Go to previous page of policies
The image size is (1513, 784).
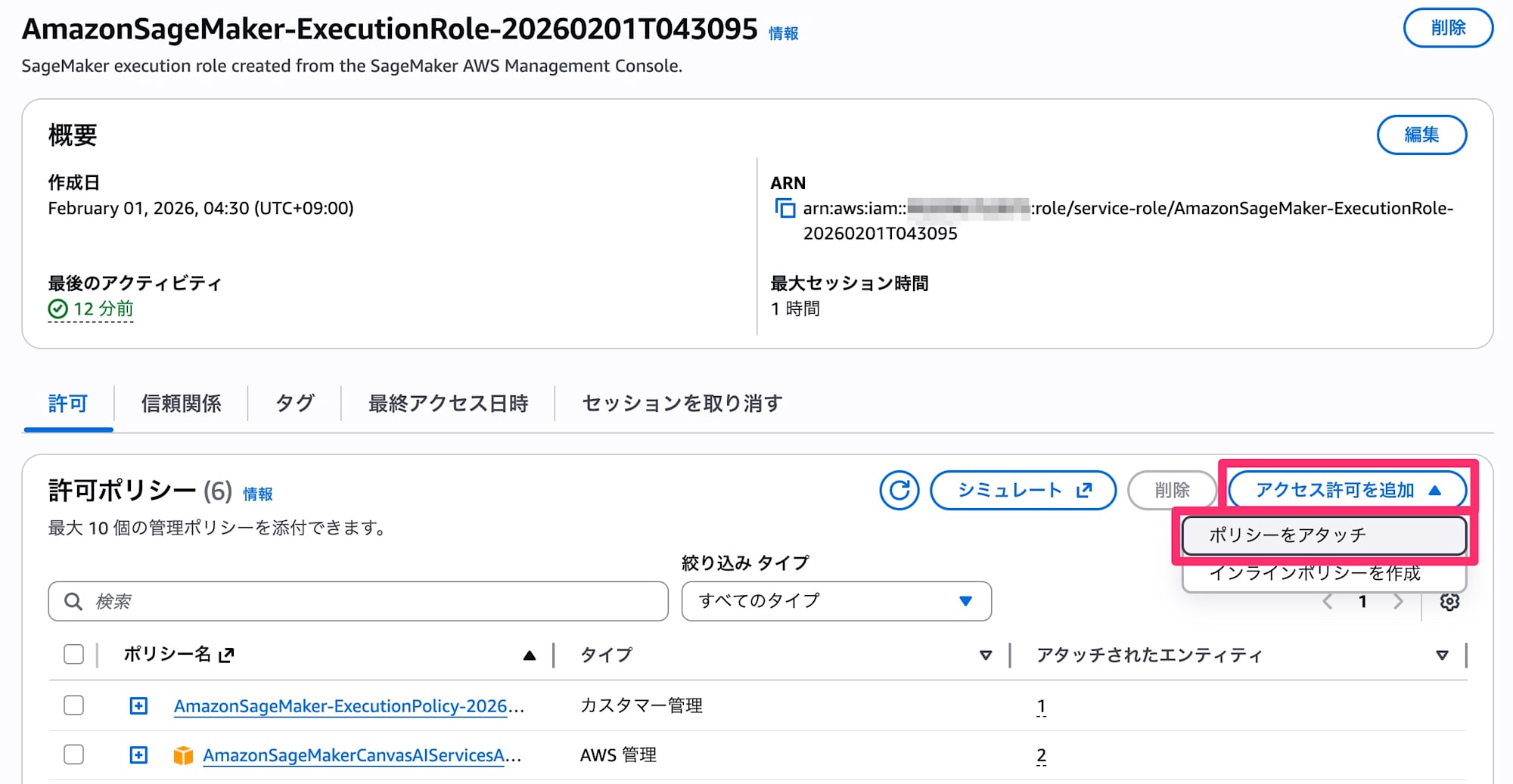coord(1328,602)
